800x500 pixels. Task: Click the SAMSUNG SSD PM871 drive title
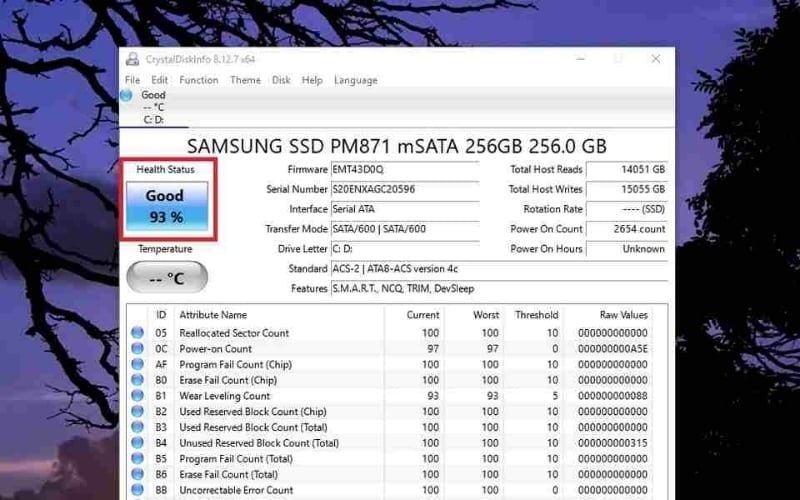point(396,146)
